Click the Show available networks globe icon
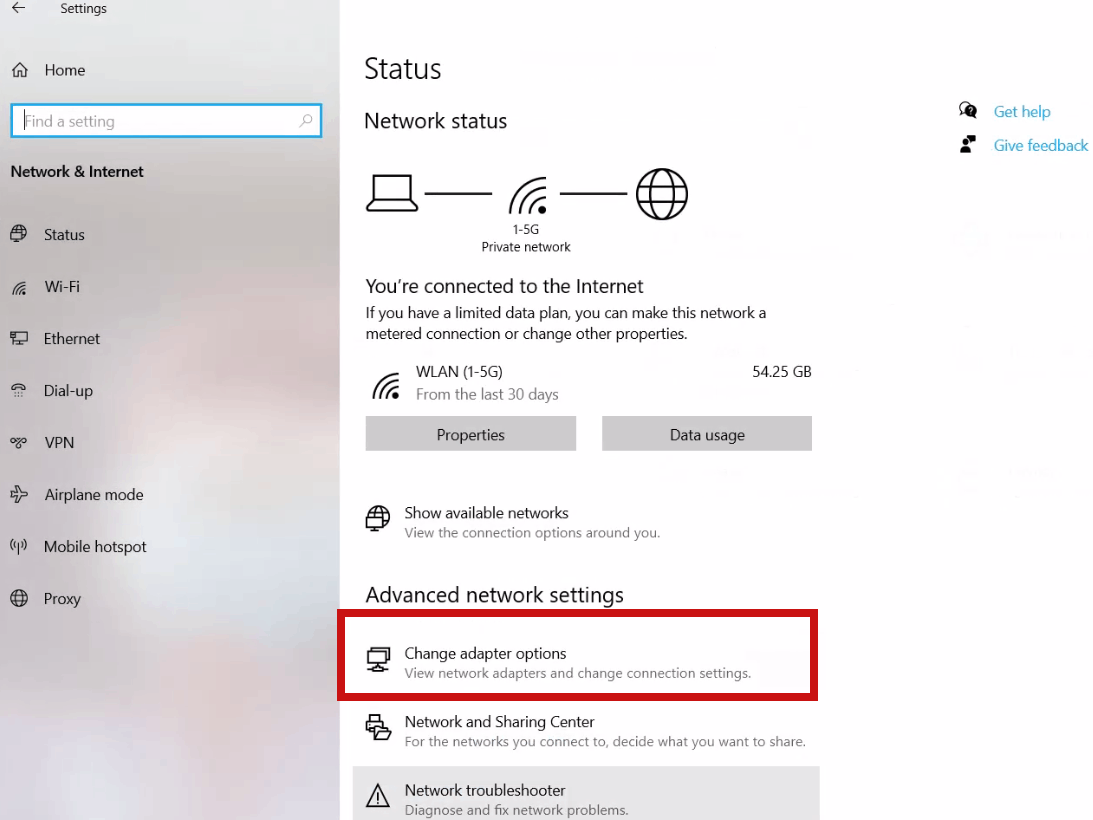 tap(378, 519)
